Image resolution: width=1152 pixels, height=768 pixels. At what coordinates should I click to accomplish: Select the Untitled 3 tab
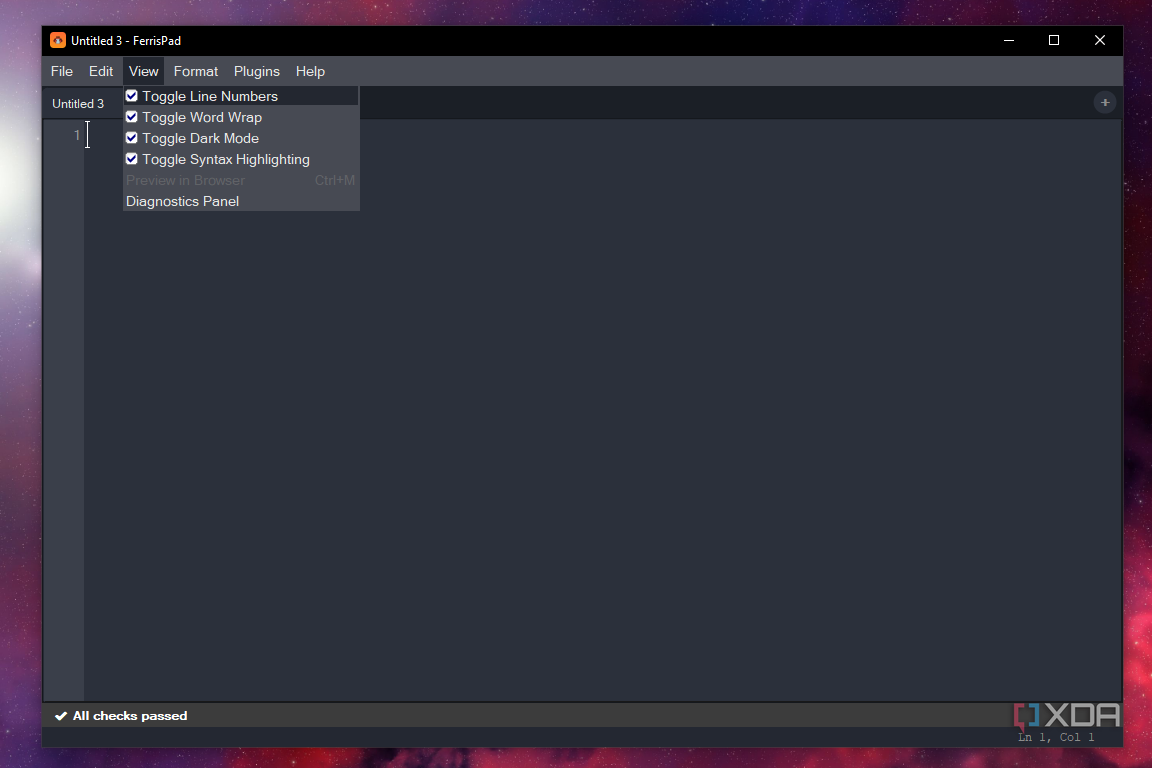[78, 104]
